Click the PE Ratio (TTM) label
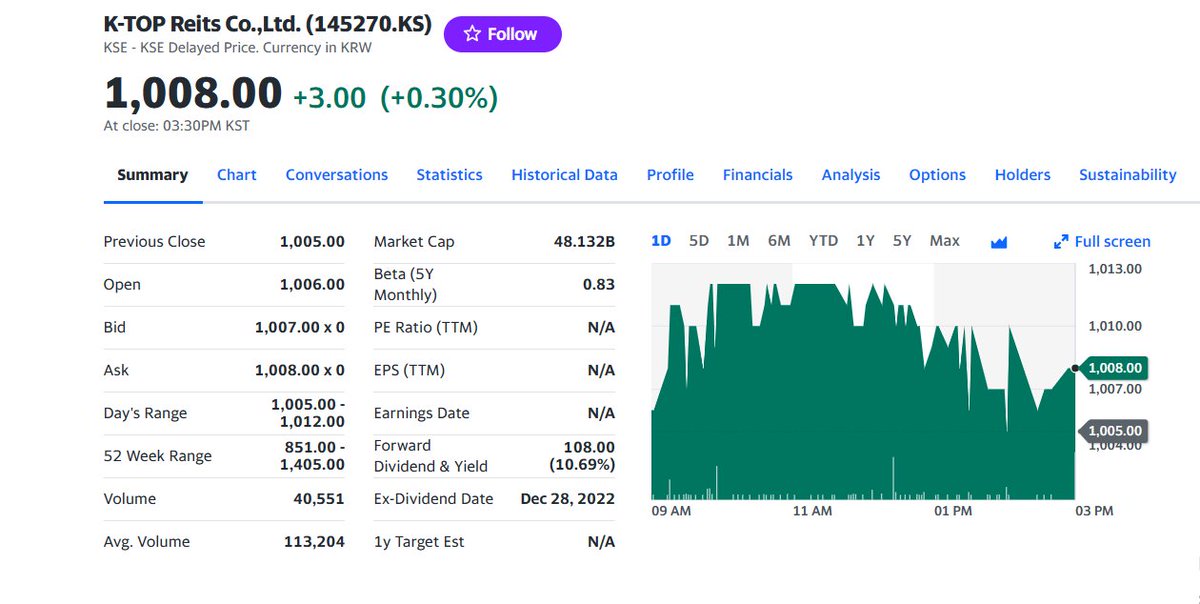 pyautogui.click(x=425, y=328)
